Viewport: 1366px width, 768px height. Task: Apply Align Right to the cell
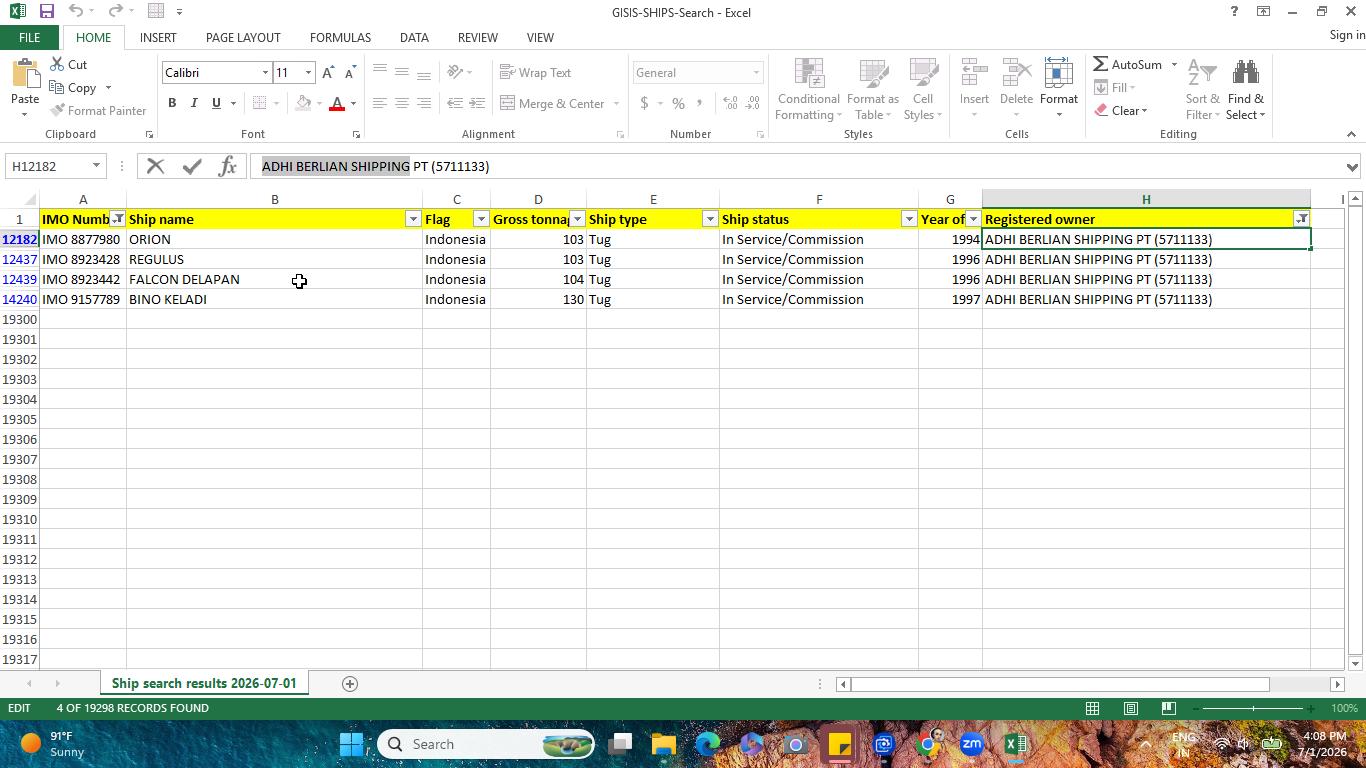click(x=423, y=103)
